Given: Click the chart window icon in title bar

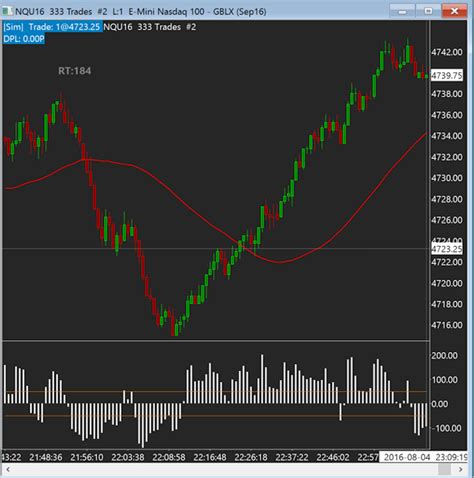Looking at the screenshot, I should click(x=7, y=12).
